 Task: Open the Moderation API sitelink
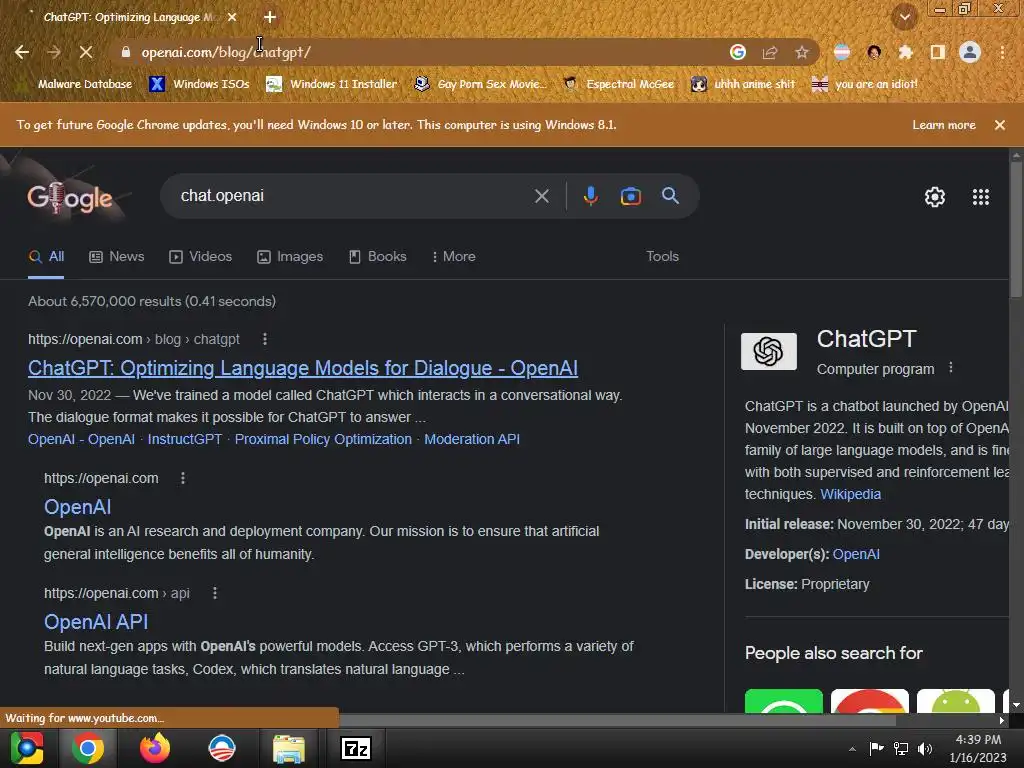coord(472,440)
